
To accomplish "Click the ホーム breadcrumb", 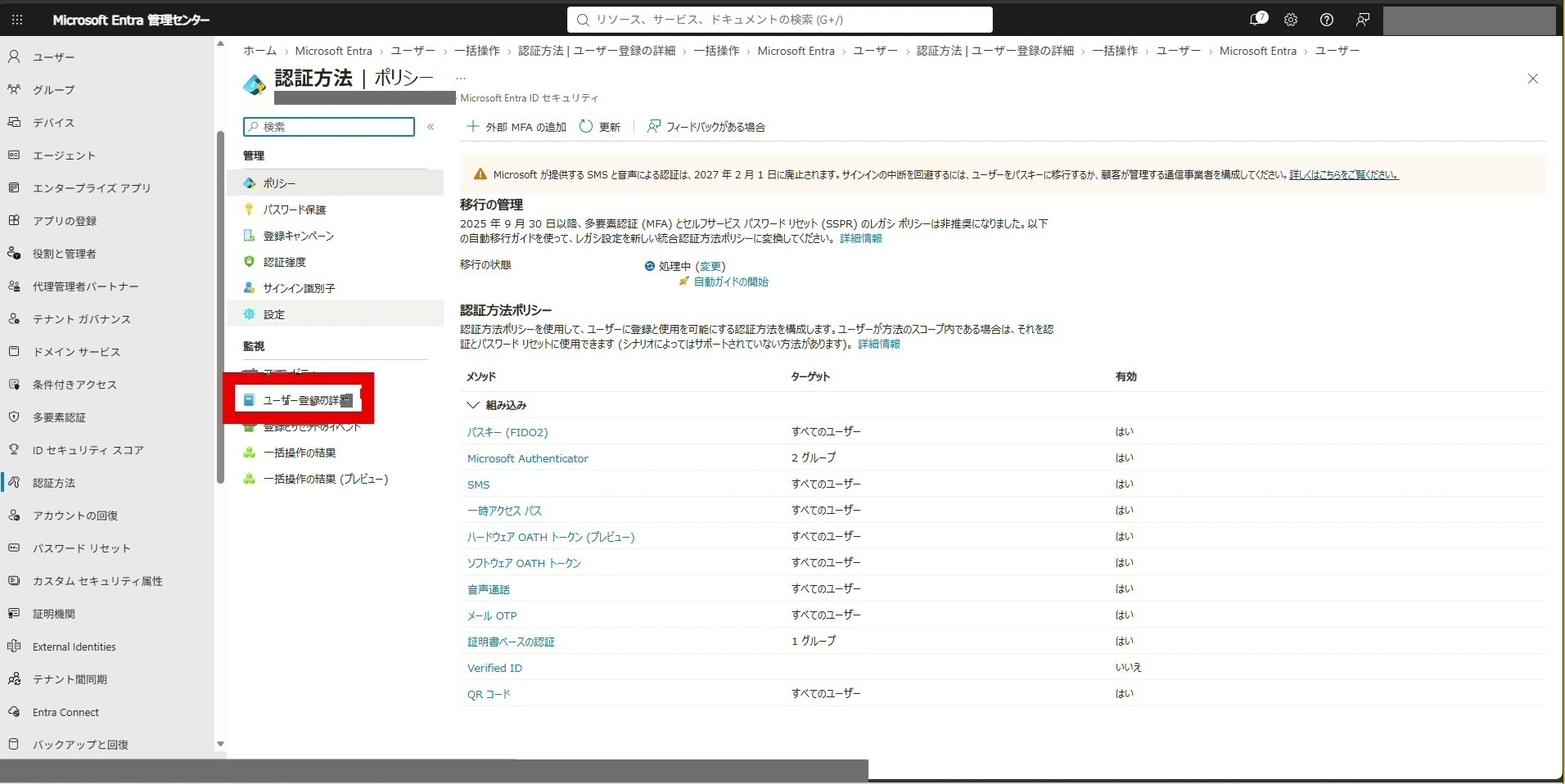I will (259, 51).
